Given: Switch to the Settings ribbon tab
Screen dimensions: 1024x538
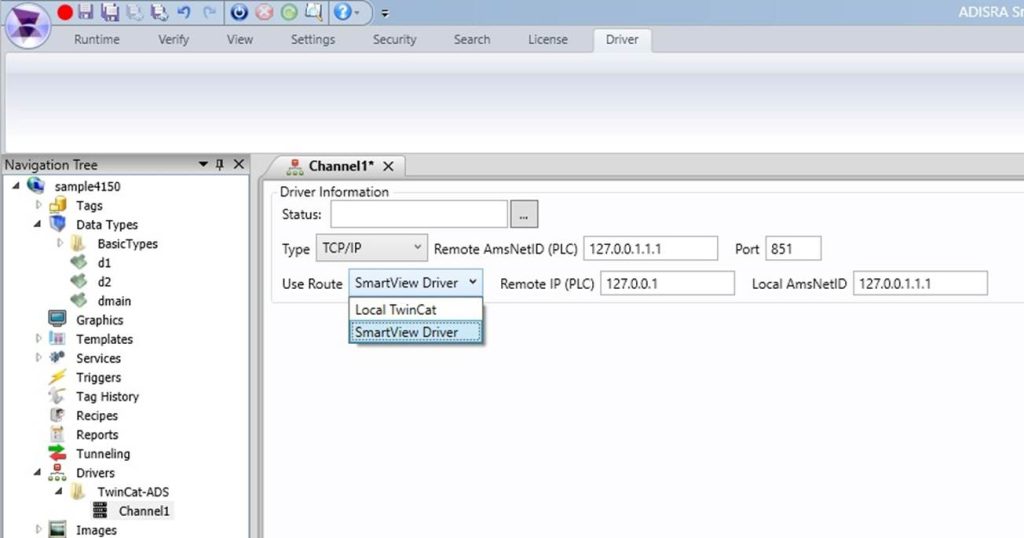Looking at the screenshot, I should 313,40.
